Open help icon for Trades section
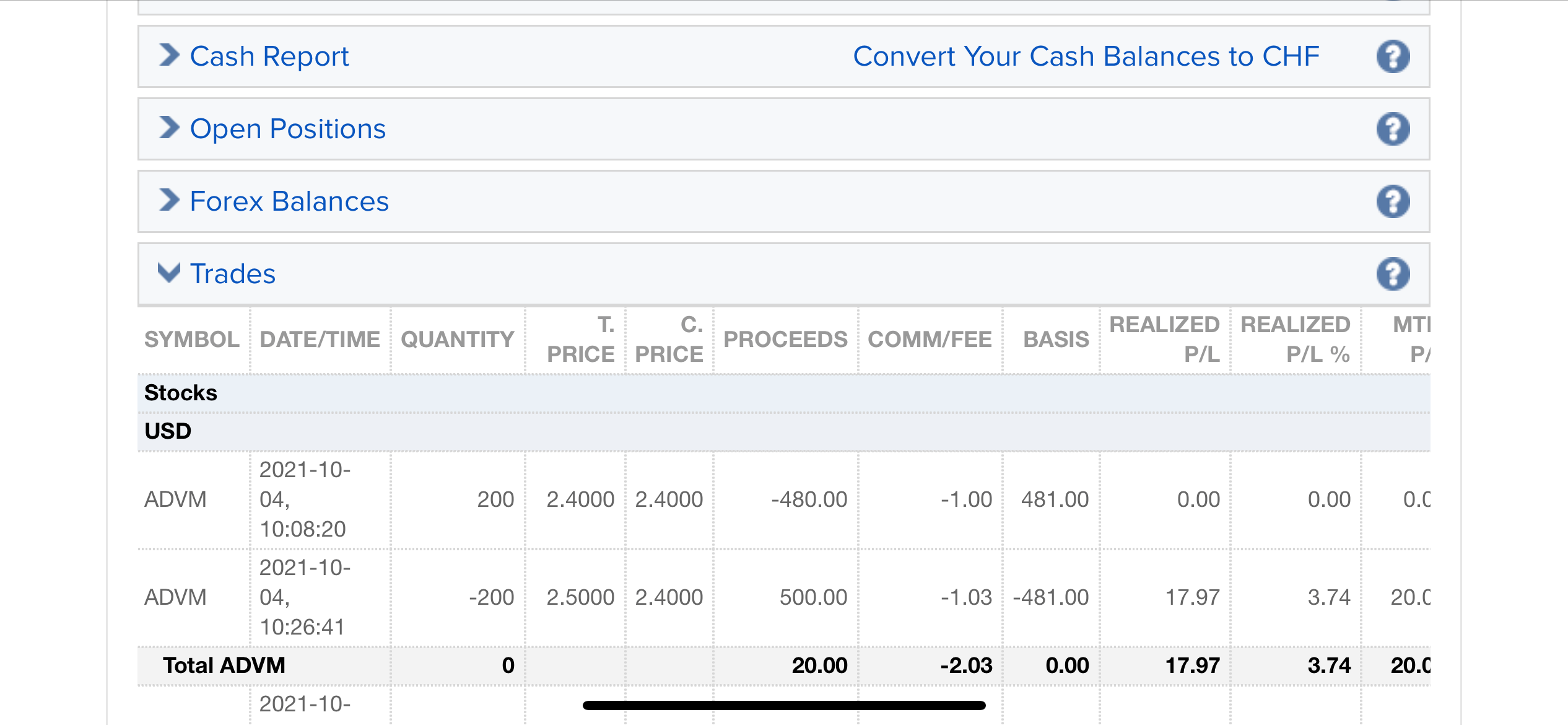 click(1393, 274)
